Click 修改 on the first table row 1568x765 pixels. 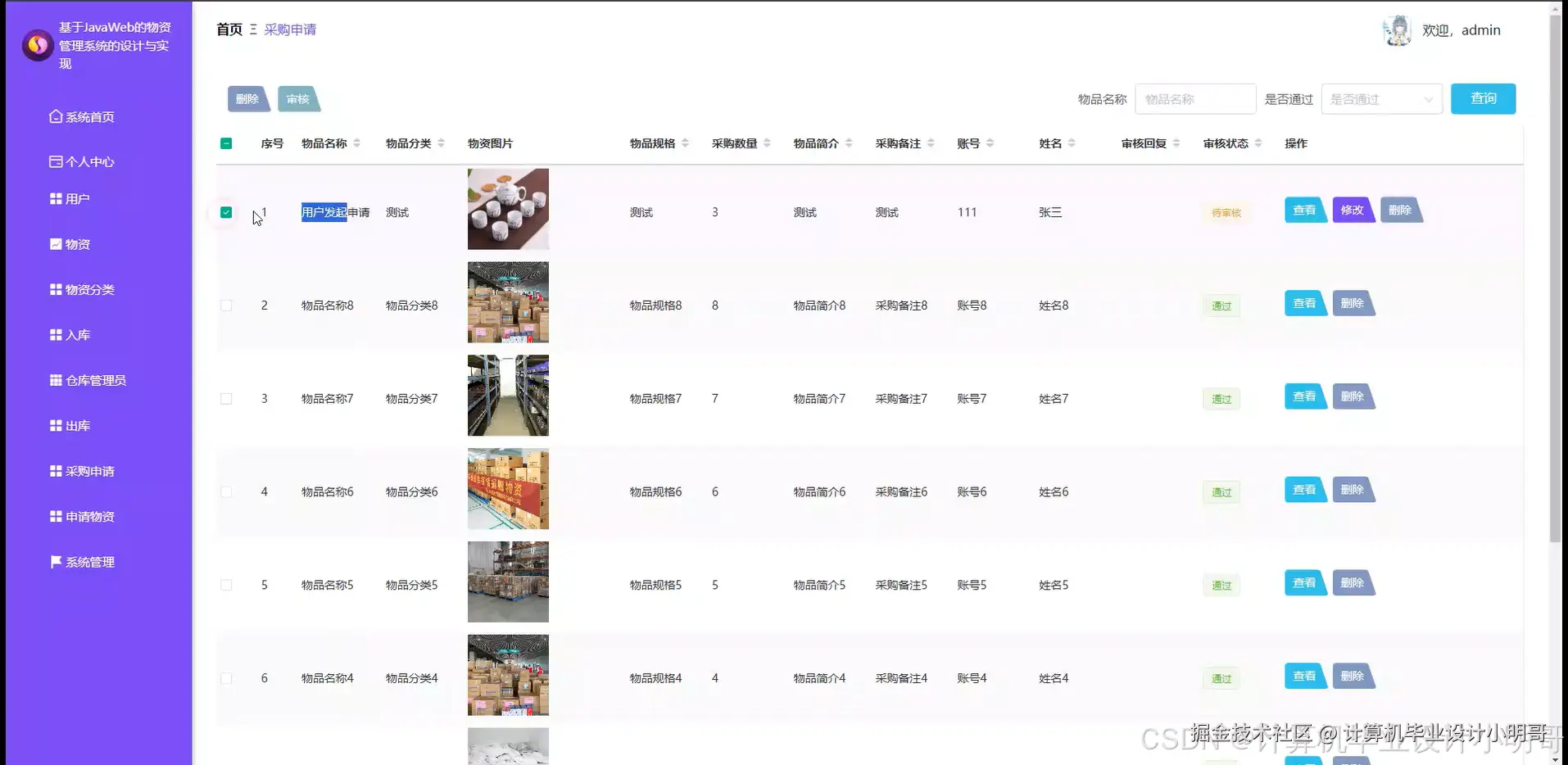[x=1353, y=210]
